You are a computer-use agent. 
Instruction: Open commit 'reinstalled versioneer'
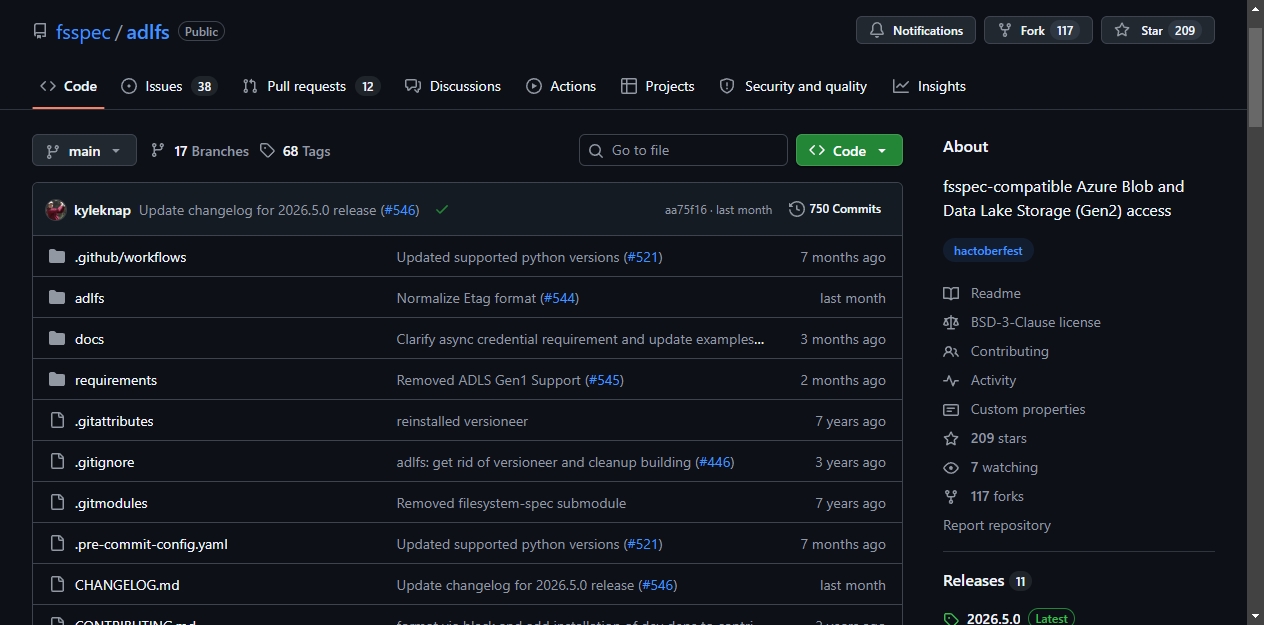[x=462, y=421]
